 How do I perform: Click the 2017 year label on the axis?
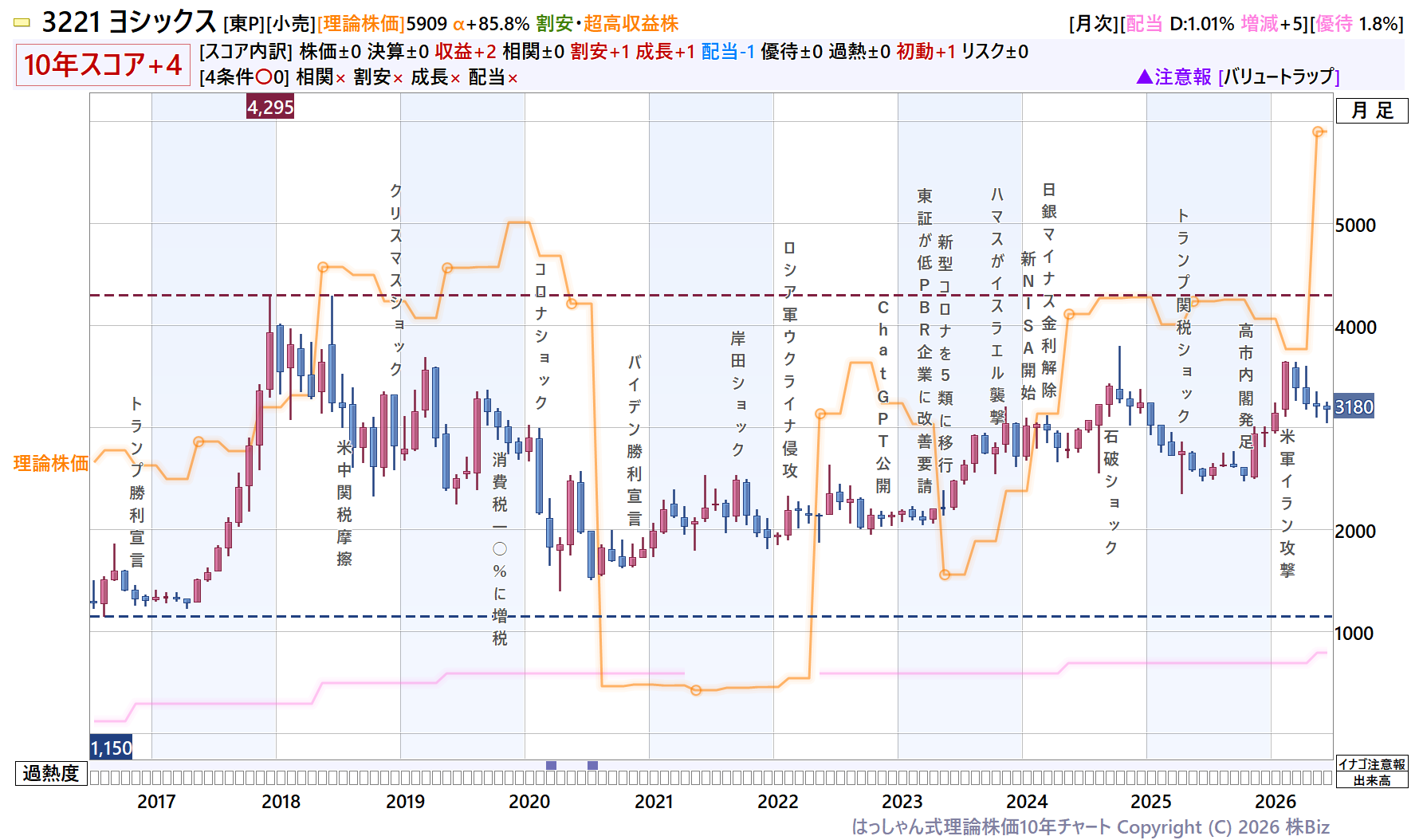156,802
